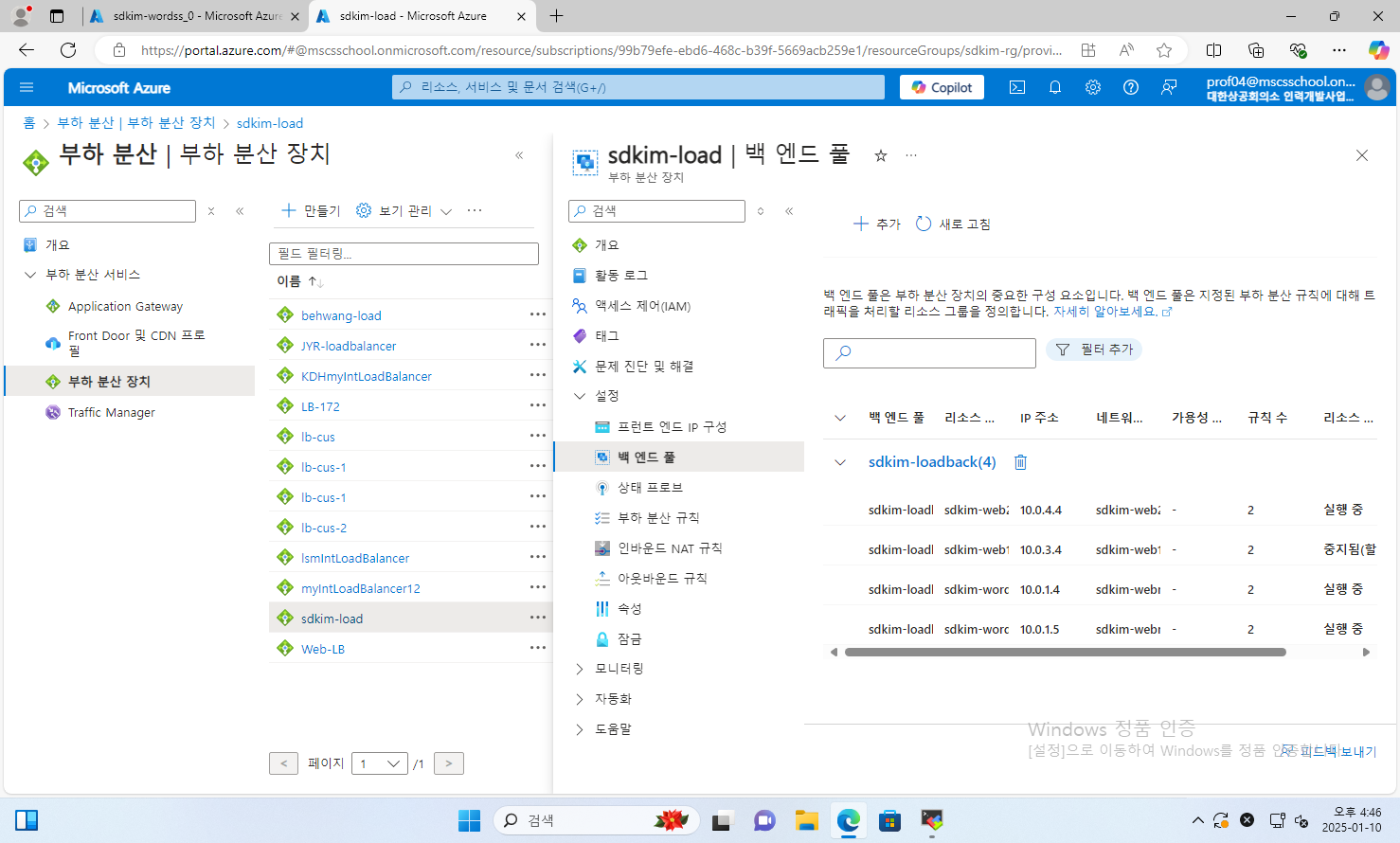Open Azure Cloud Shell icon

pos(1016,87)
